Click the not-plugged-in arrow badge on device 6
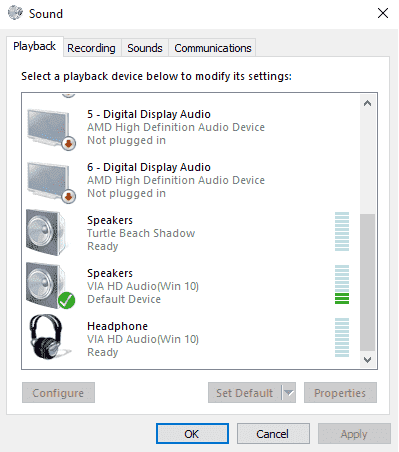This screenshot has height=452, width=399. [69, 197]
